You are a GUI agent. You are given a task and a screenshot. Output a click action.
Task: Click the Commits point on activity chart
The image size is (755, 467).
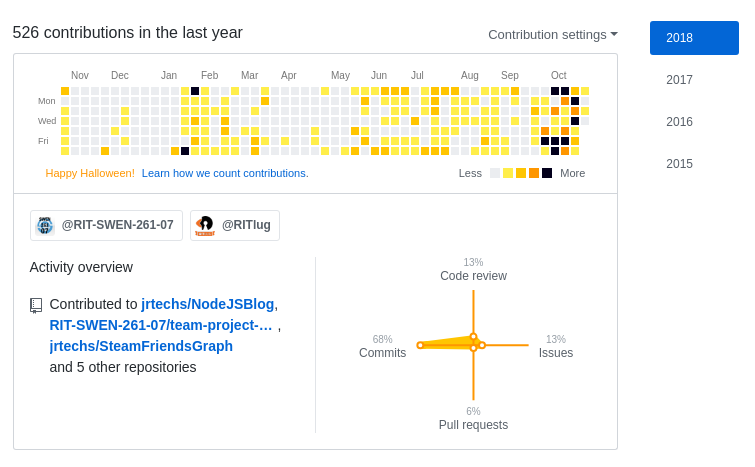pyautogui.click(x=420, y=345)
